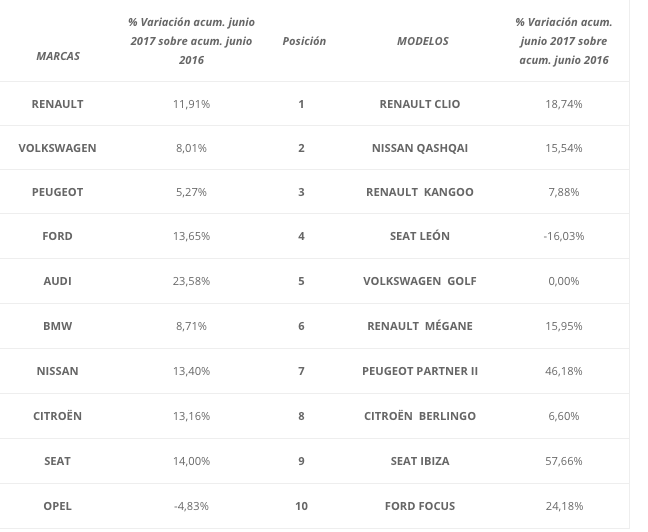Select the MODELOS column header
Screen dimensions: 648x532
point(422,41)
